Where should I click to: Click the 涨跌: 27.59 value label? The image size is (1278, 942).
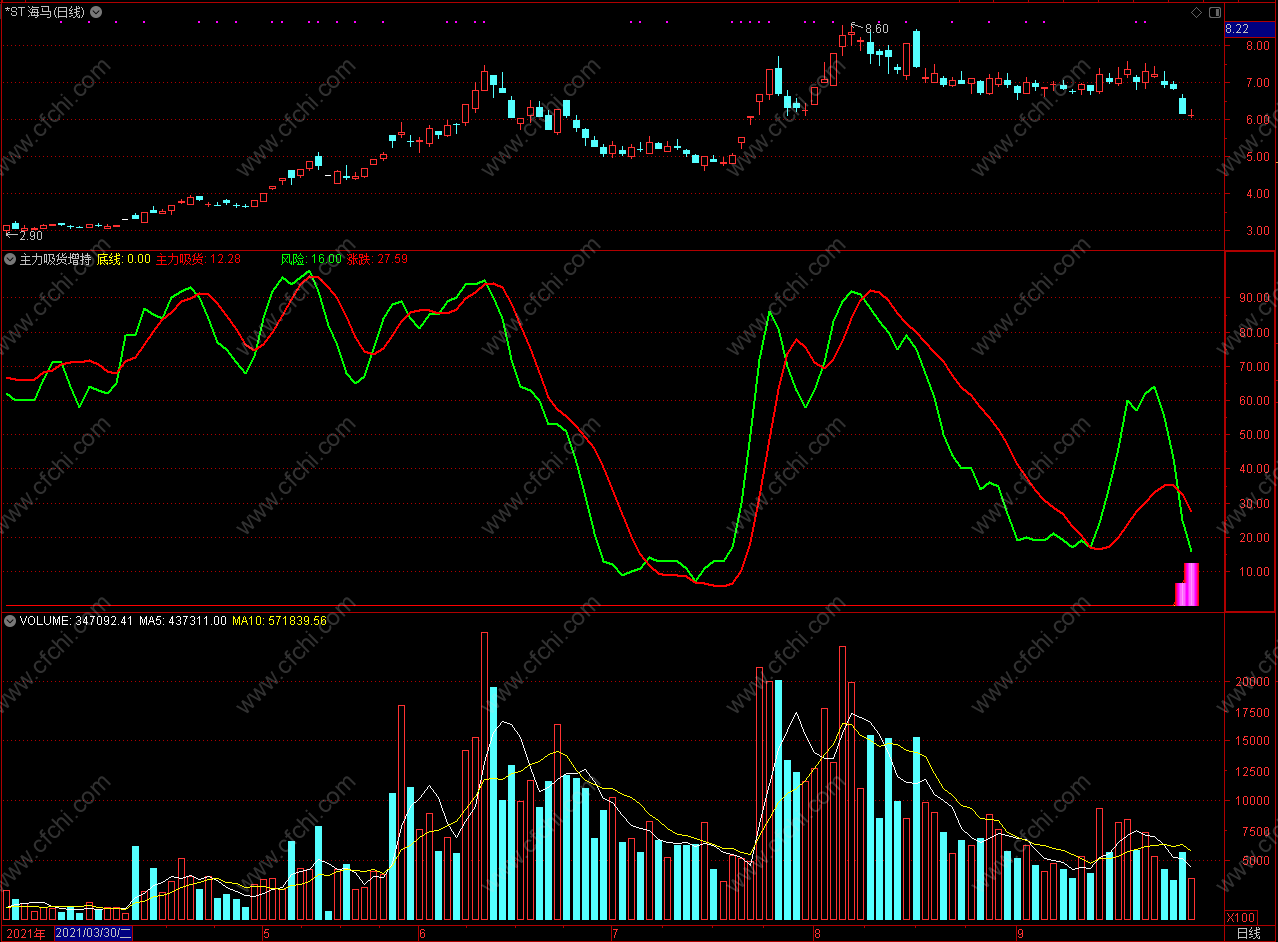[377, 259]
